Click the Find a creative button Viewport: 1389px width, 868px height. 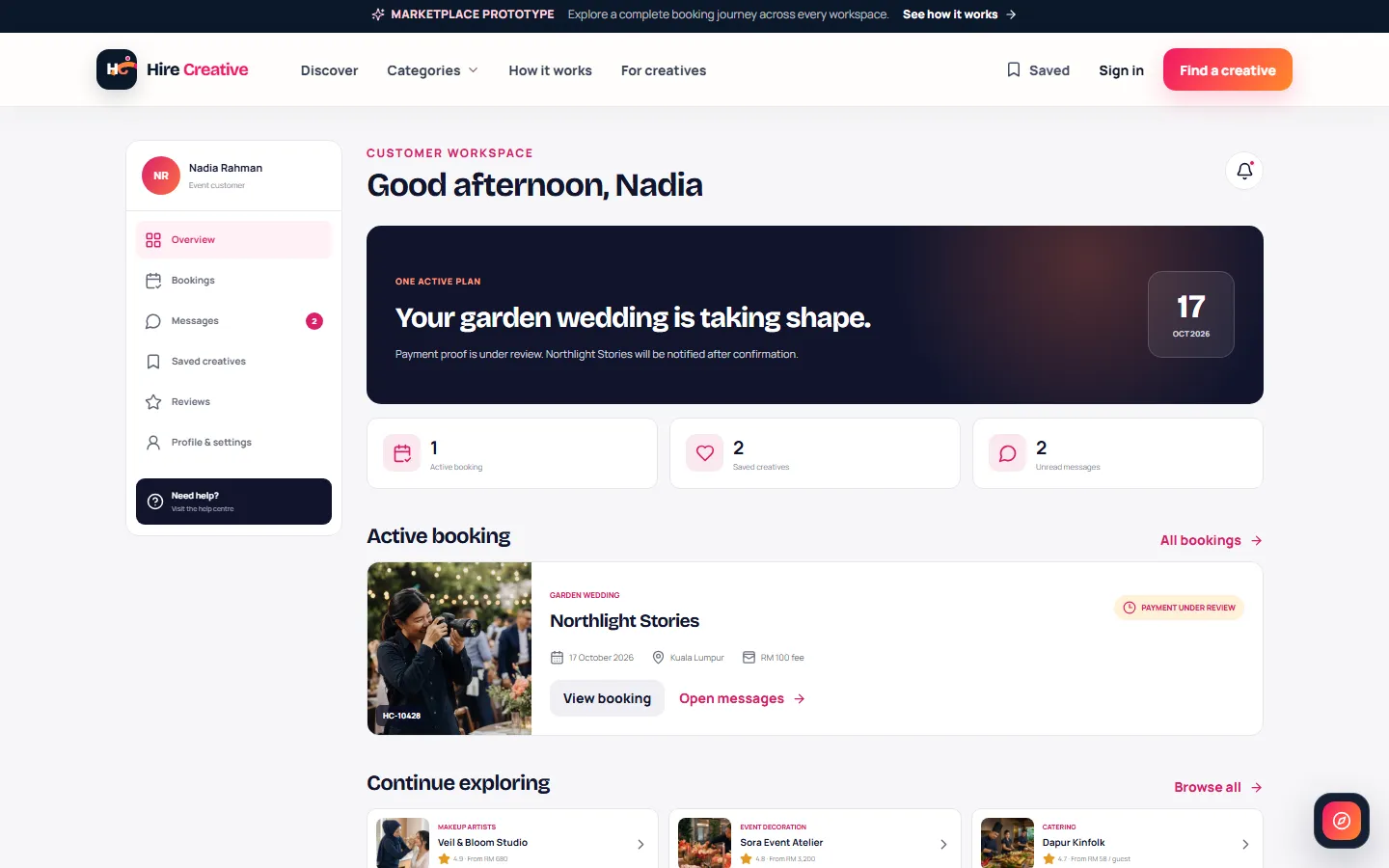1228,69
